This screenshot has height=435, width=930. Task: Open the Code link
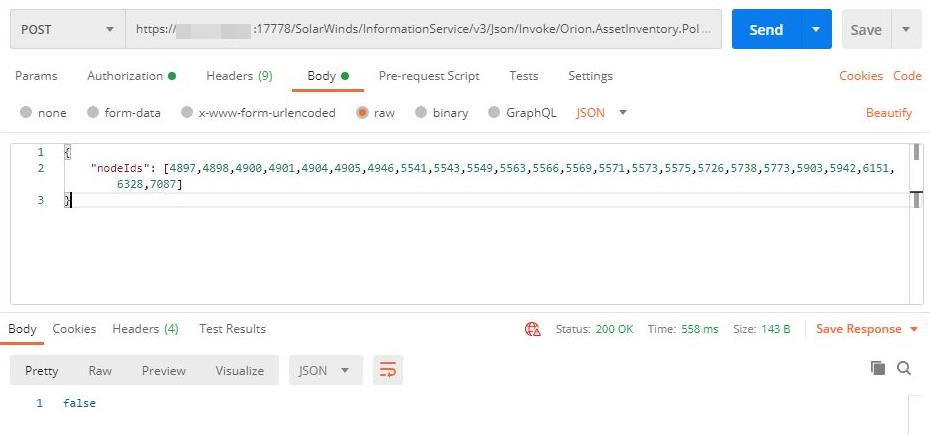tap(907, 76)
